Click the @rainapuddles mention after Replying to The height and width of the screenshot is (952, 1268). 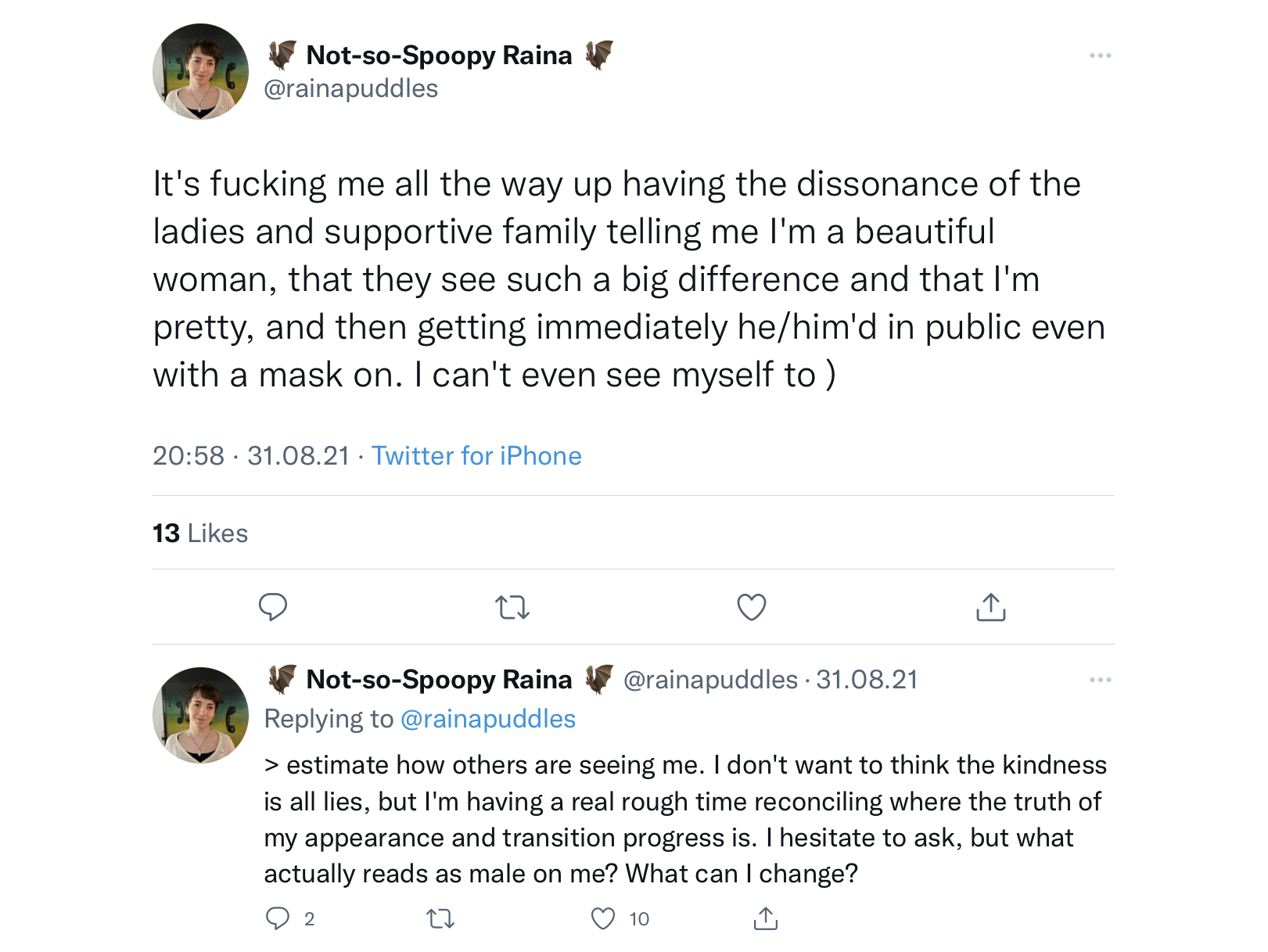coord(488,718)
